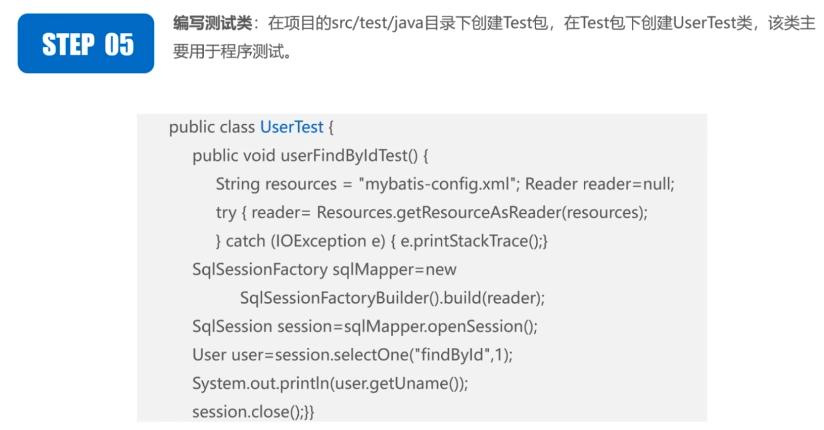824x430 pixels.
Task: Click the blue STEP 05 badge
Action: (x=86, y=45)
